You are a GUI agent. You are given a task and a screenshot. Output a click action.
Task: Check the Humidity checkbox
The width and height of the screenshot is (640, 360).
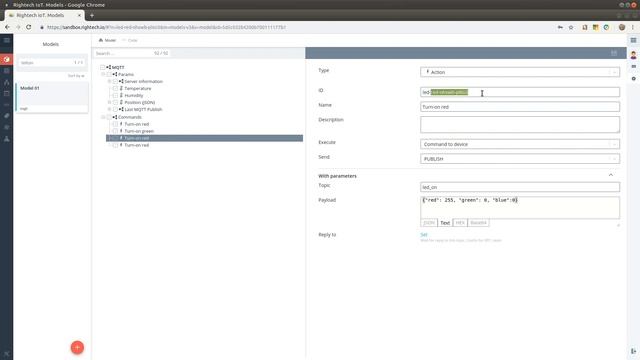[x=115, y=96]
